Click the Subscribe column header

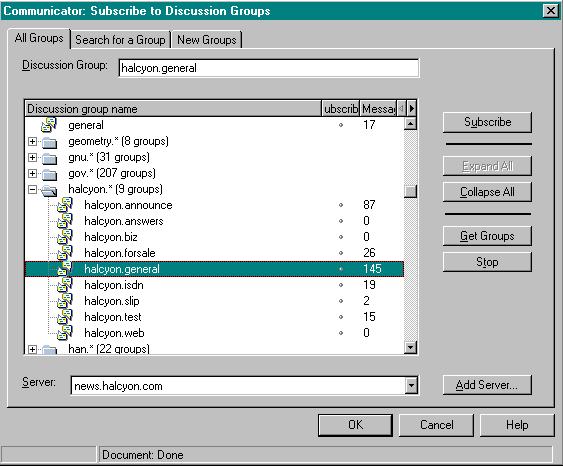point(340,108)
